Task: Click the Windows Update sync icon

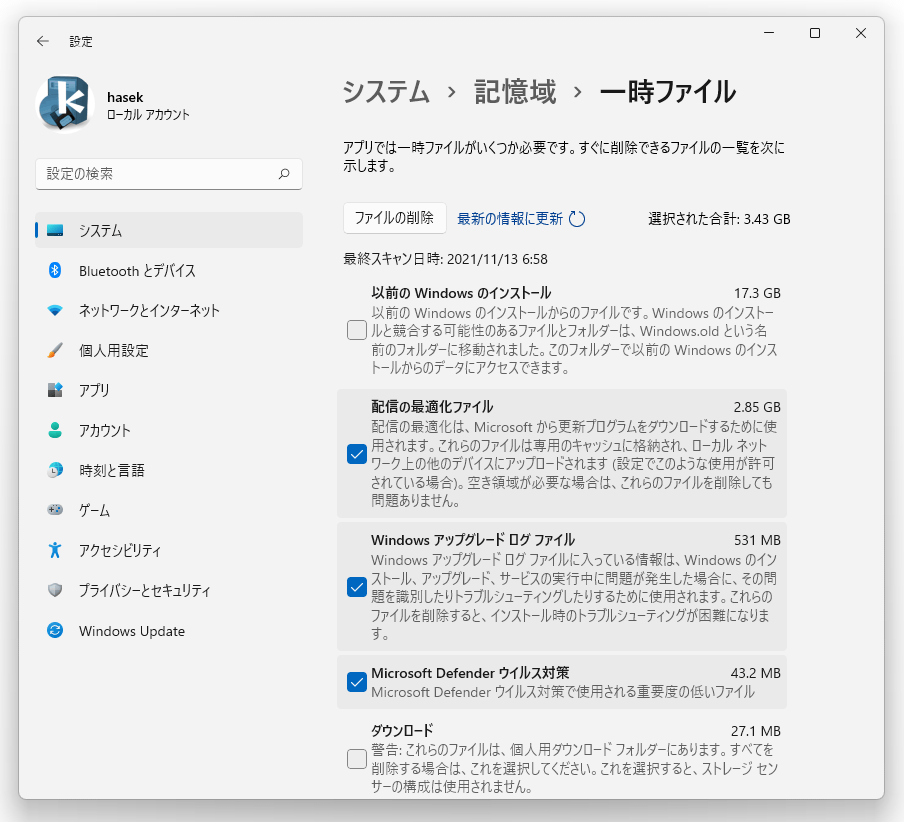Action: coord(55,631)
